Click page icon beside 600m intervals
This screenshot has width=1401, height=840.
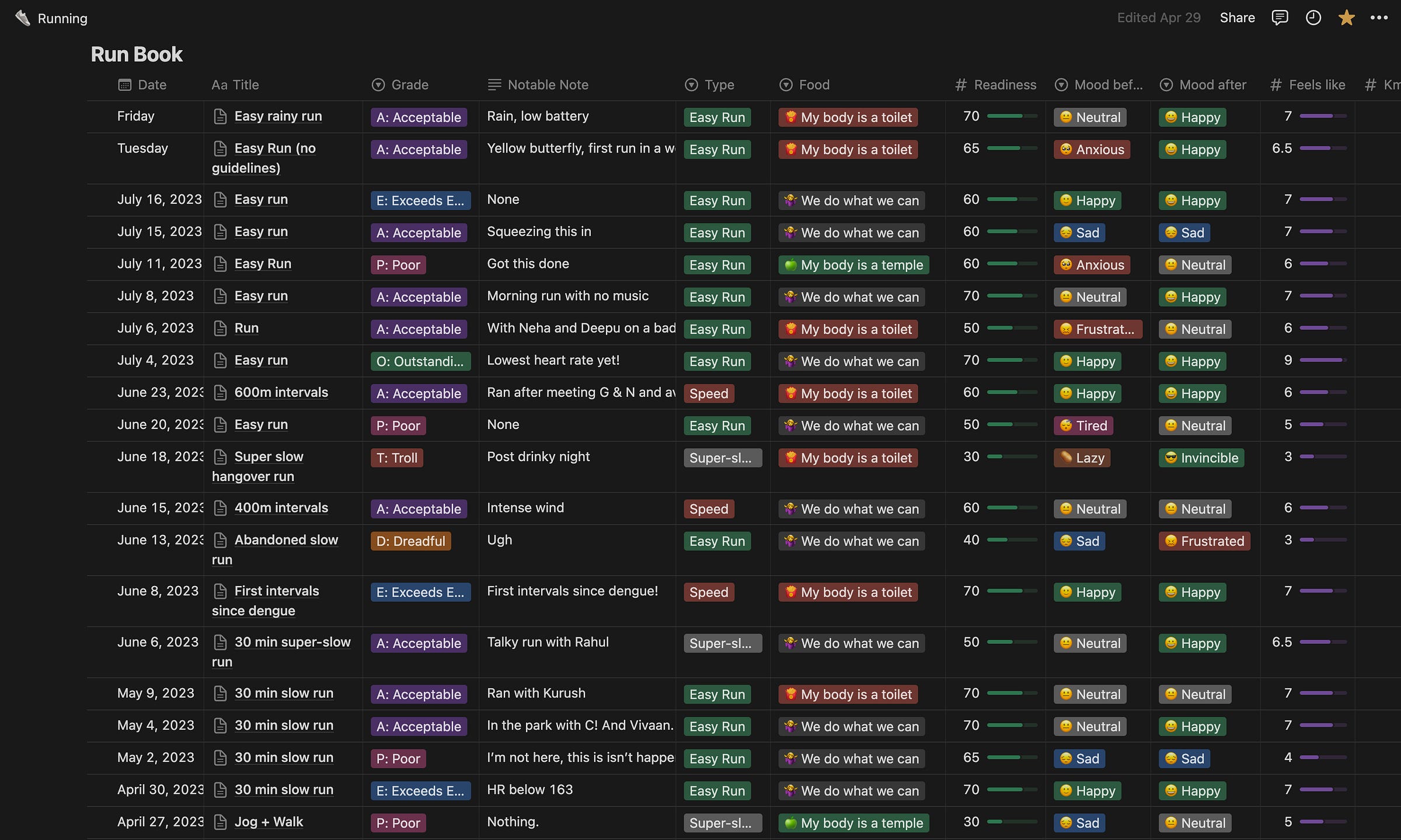[220, 393]
